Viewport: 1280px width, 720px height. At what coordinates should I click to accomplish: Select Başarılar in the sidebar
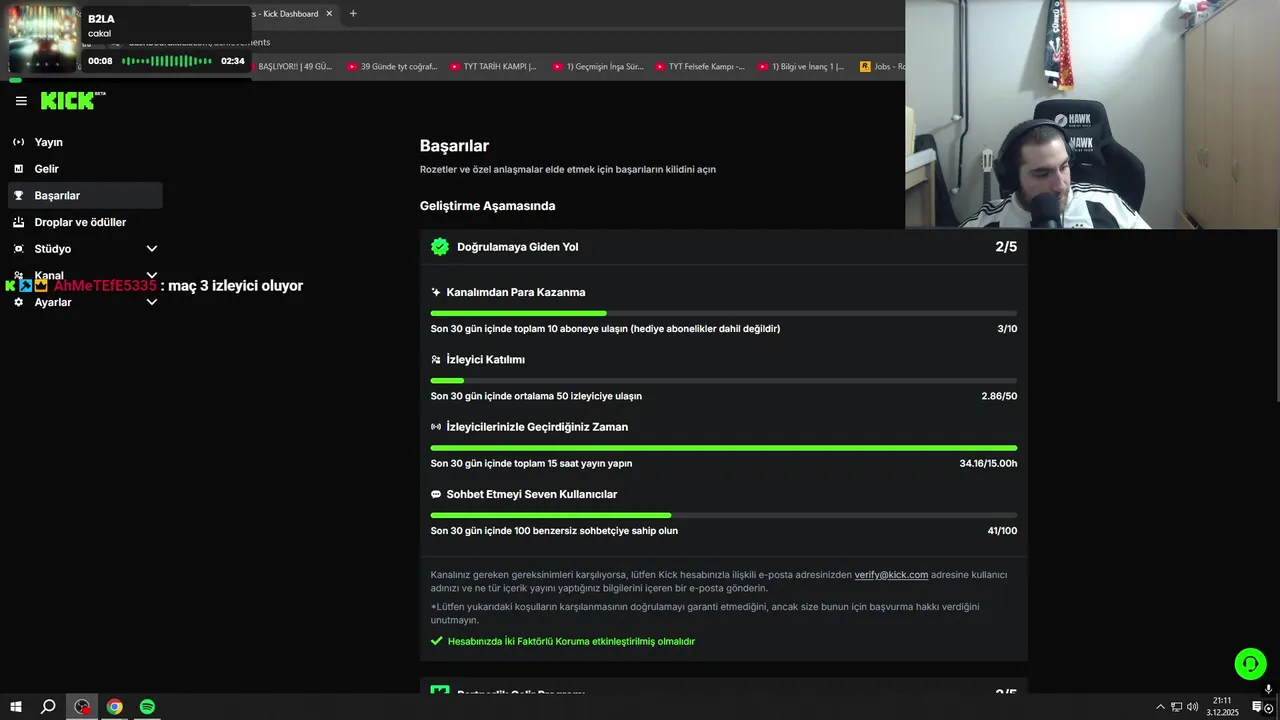pyautogui.click(x=85, y=196)
